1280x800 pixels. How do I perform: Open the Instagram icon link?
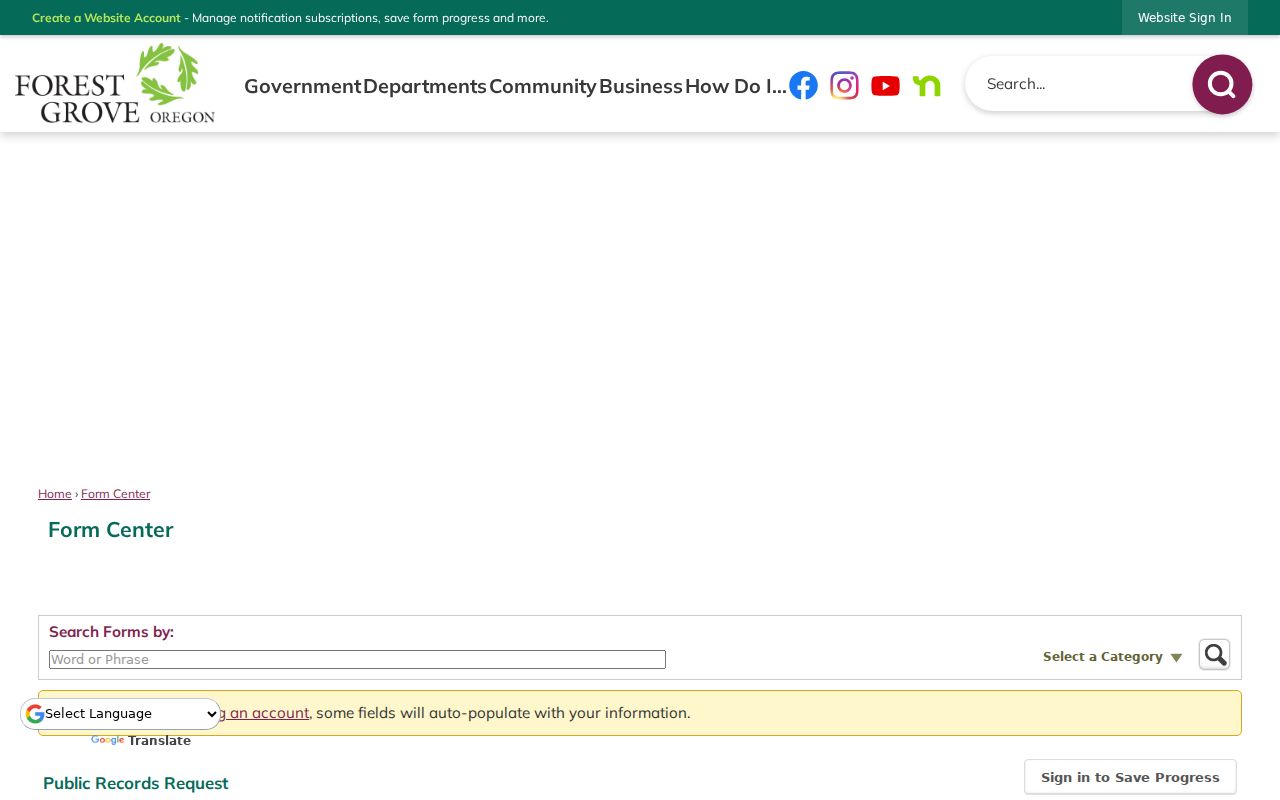(844, 86)
